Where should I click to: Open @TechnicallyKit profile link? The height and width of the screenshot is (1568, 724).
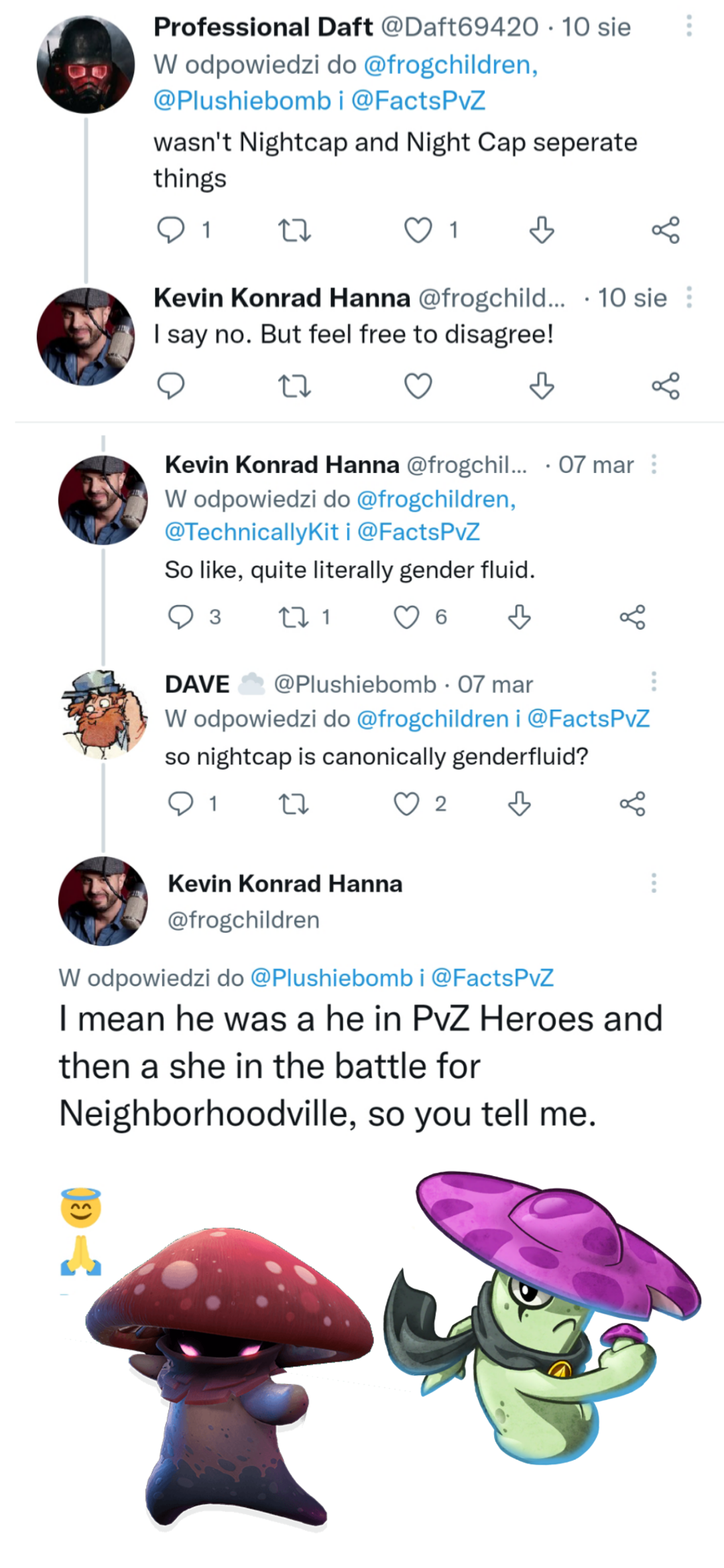tap(251, 532)
